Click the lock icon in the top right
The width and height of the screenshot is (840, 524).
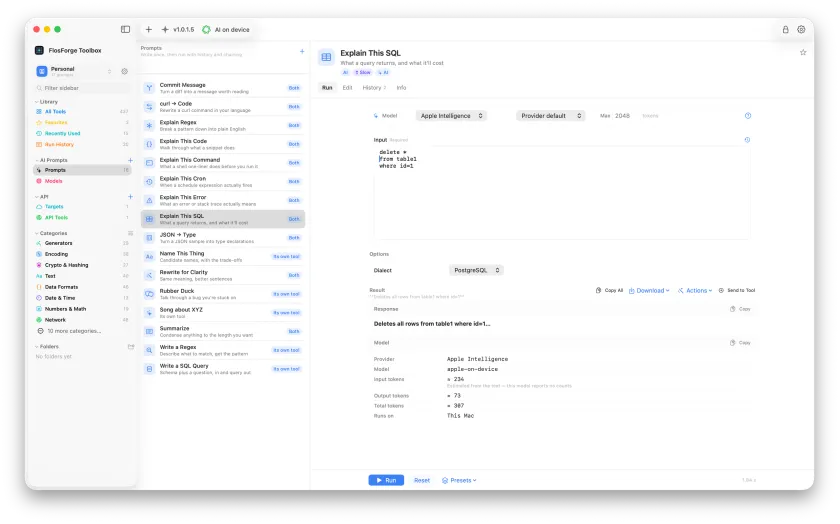[x=785, y=29]
